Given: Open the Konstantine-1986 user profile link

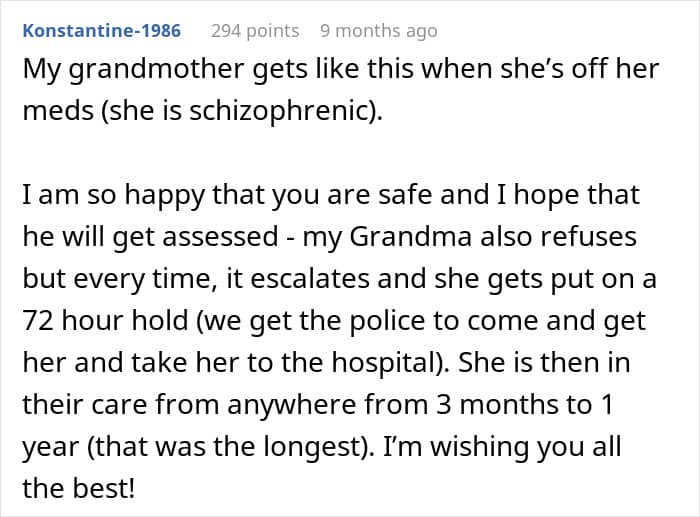Looking at the screenshot, I should [x=102, y=31].
